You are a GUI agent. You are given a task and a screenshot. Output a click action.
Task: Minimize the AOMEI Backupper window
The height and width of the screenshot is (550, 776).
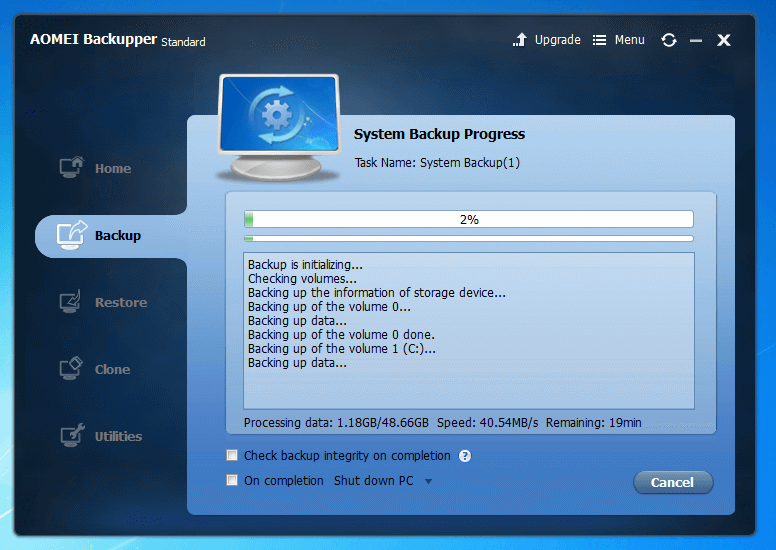click(696, 41)
